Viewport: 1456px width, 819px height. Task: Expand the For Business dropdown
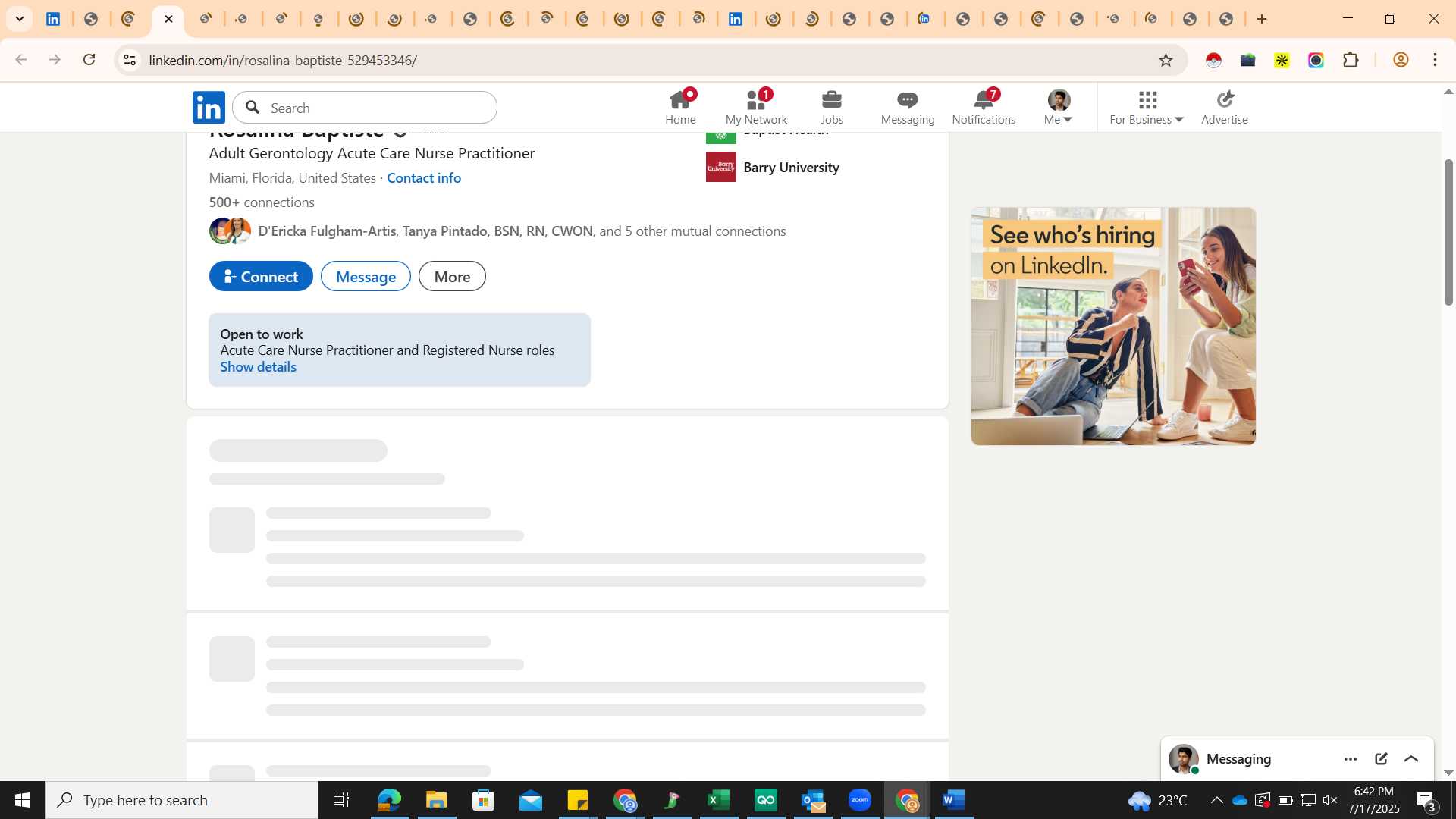1147,107
